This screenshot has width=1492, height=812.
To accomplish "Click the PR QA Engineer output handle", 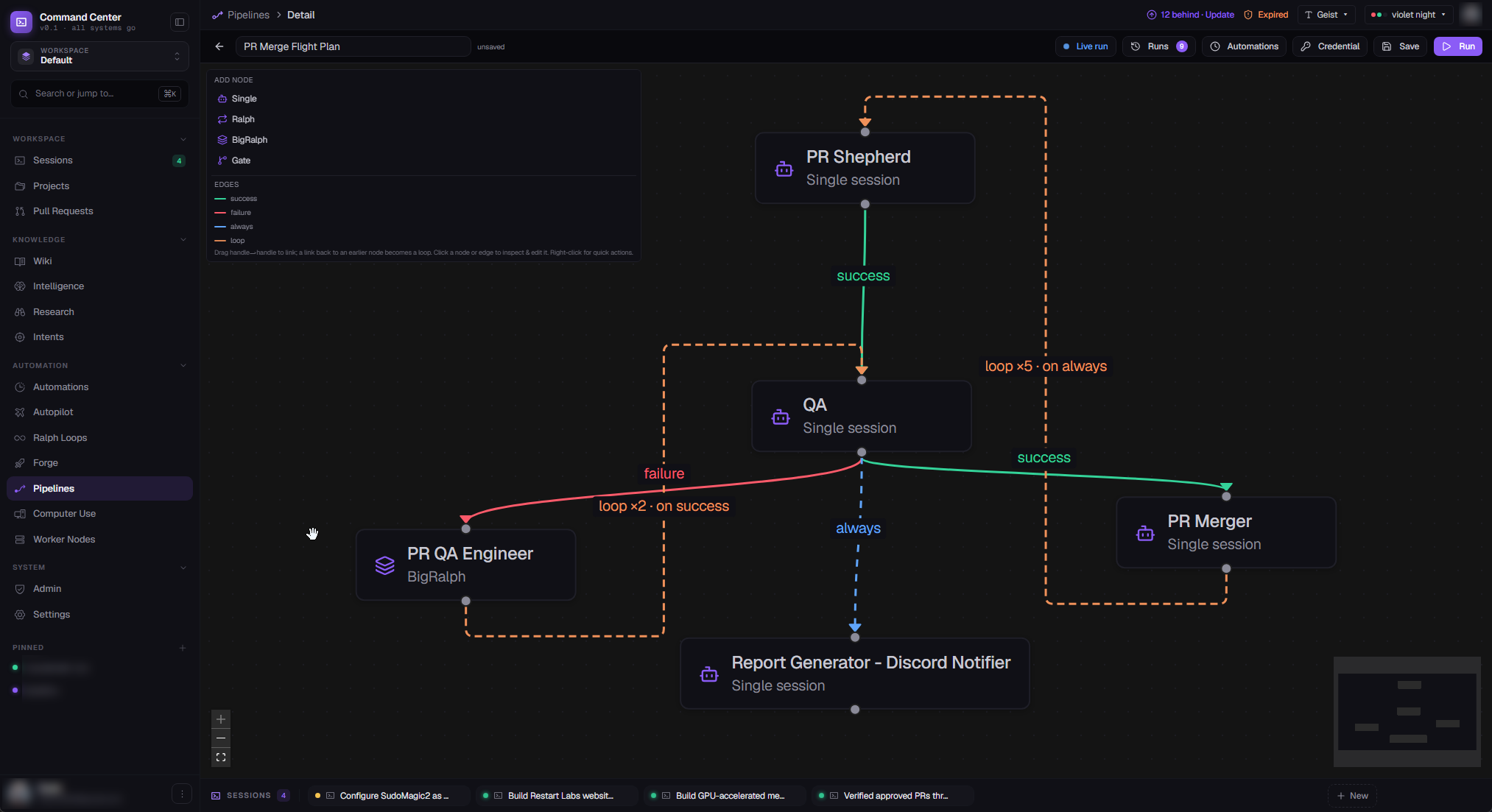I will coord(466,601).
